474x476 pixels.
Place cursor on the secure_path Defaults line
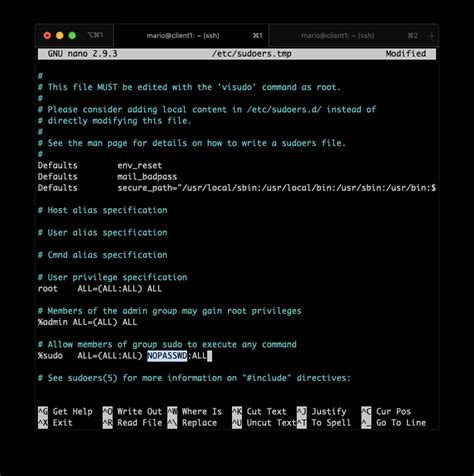[x=237, y=188]
